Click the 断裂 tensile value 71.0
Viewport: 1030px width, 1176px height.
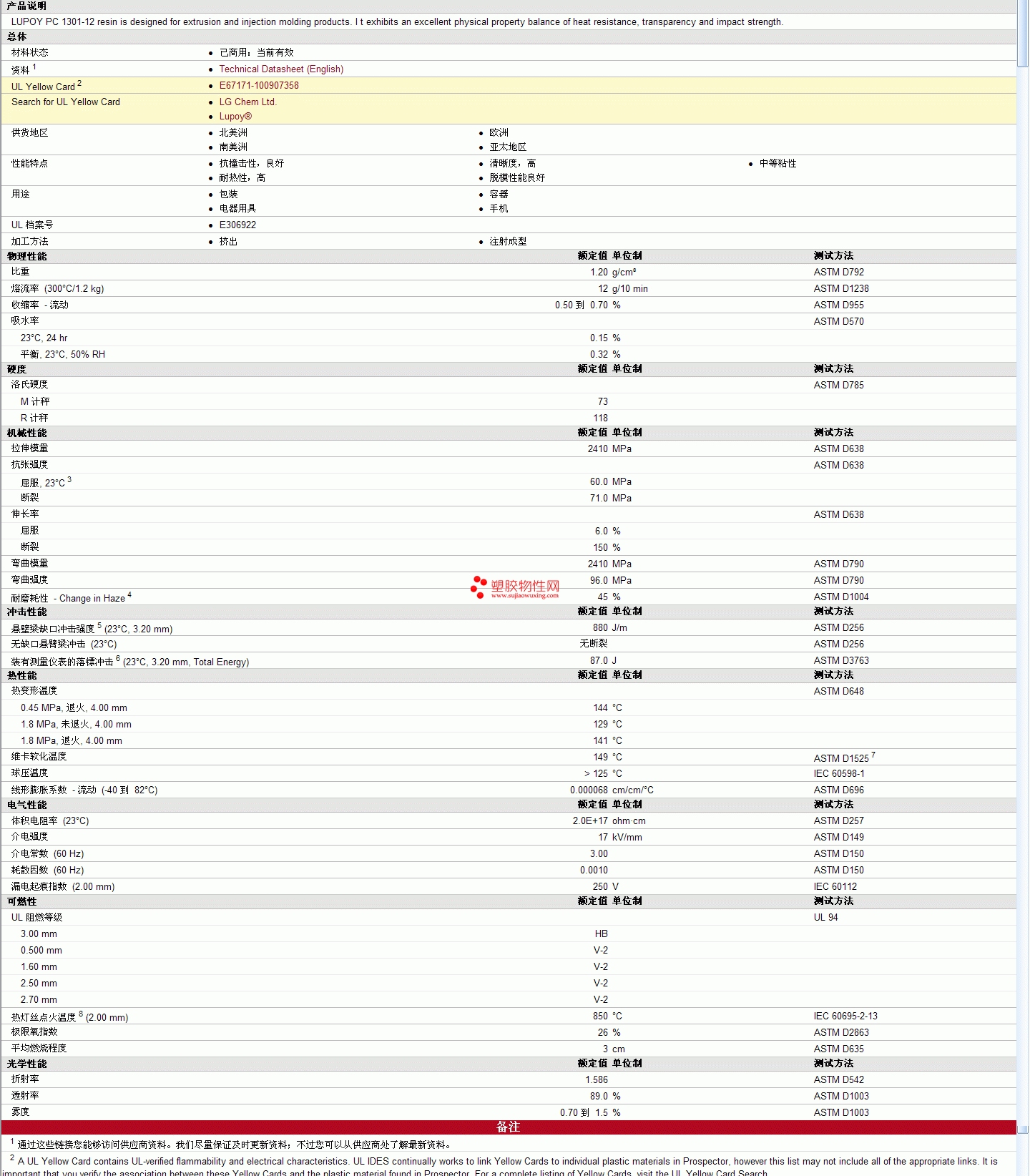point(599,499)
